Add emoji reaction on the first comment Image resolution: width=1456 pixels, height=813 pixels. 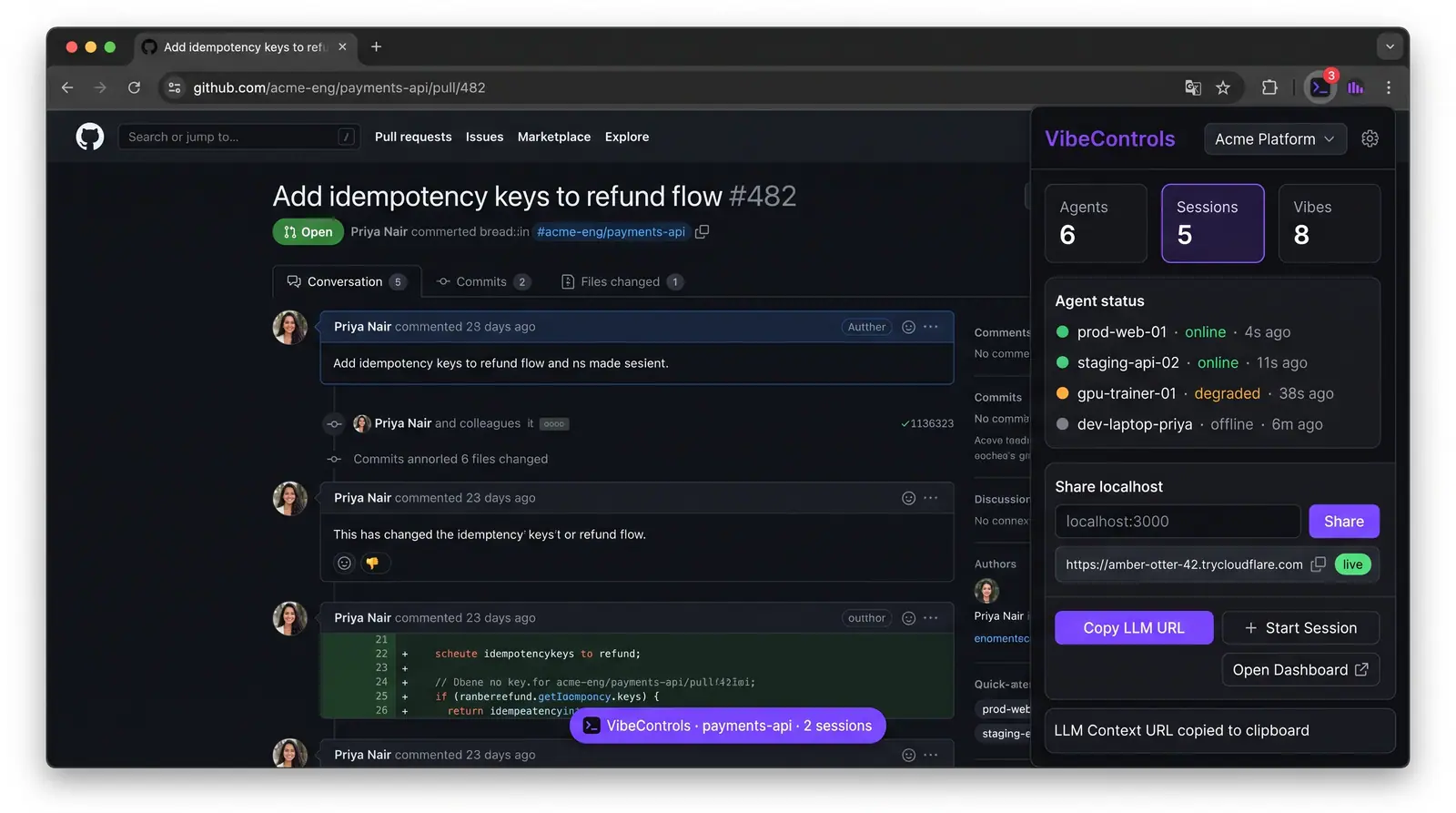(x=908, y=327)
